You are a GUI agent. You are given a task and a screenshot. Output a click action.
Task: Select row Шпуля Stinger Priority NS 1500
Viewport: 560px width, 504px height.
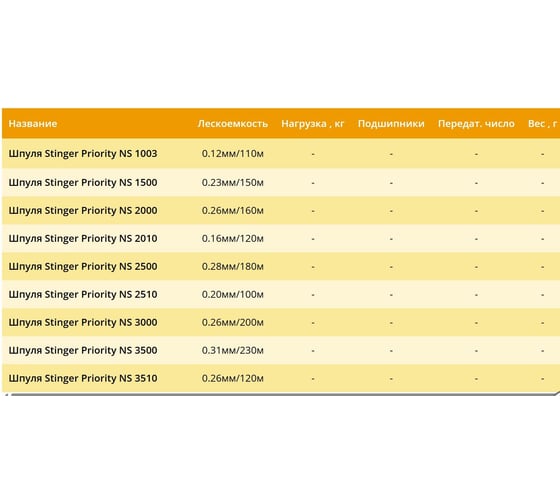click(x=281, y=183)
